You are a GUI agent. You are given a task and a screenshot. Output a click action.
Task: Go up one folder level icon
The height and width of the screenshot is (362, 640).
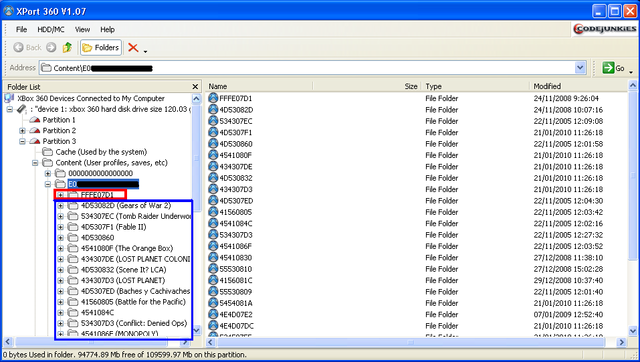[x=67, y=47]
